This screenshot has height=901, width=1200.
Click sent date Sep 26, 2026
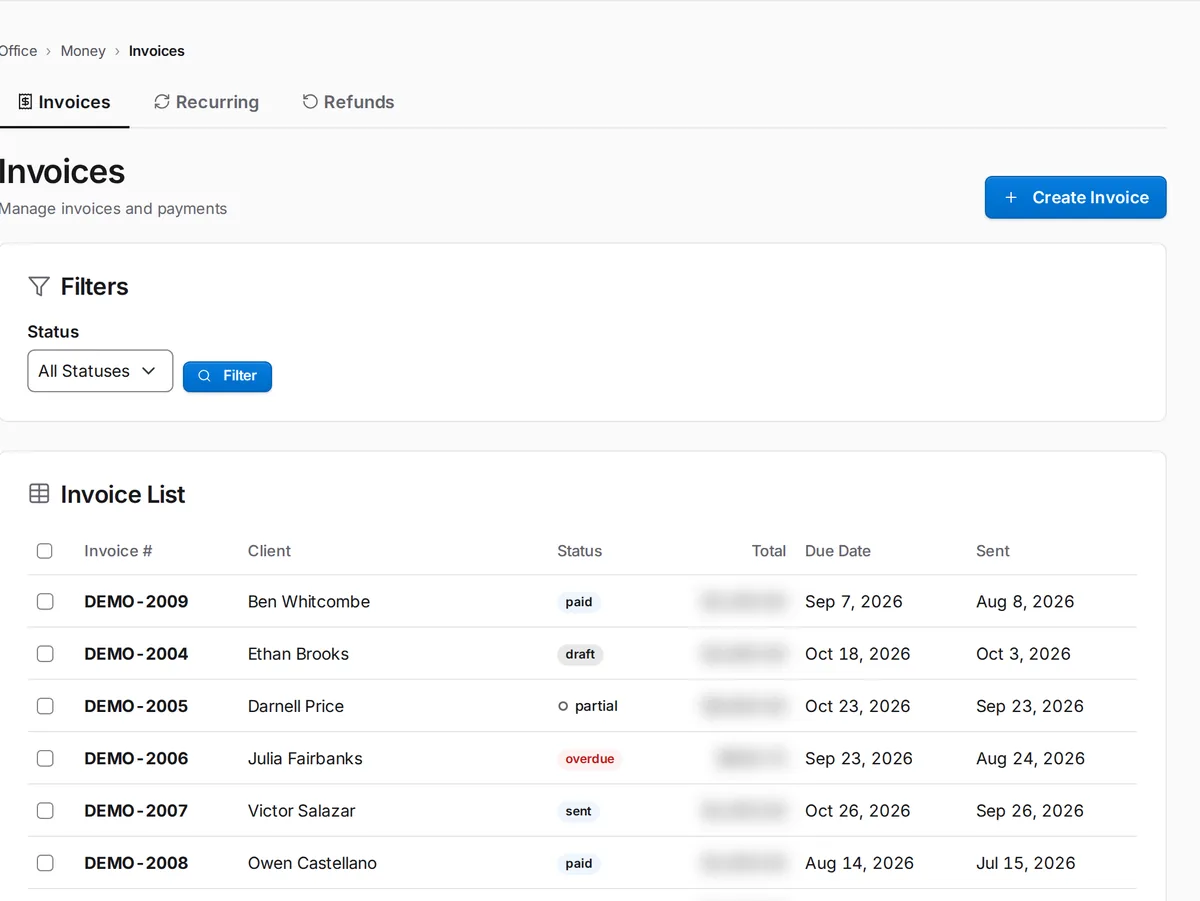(x=1030, y=811)
